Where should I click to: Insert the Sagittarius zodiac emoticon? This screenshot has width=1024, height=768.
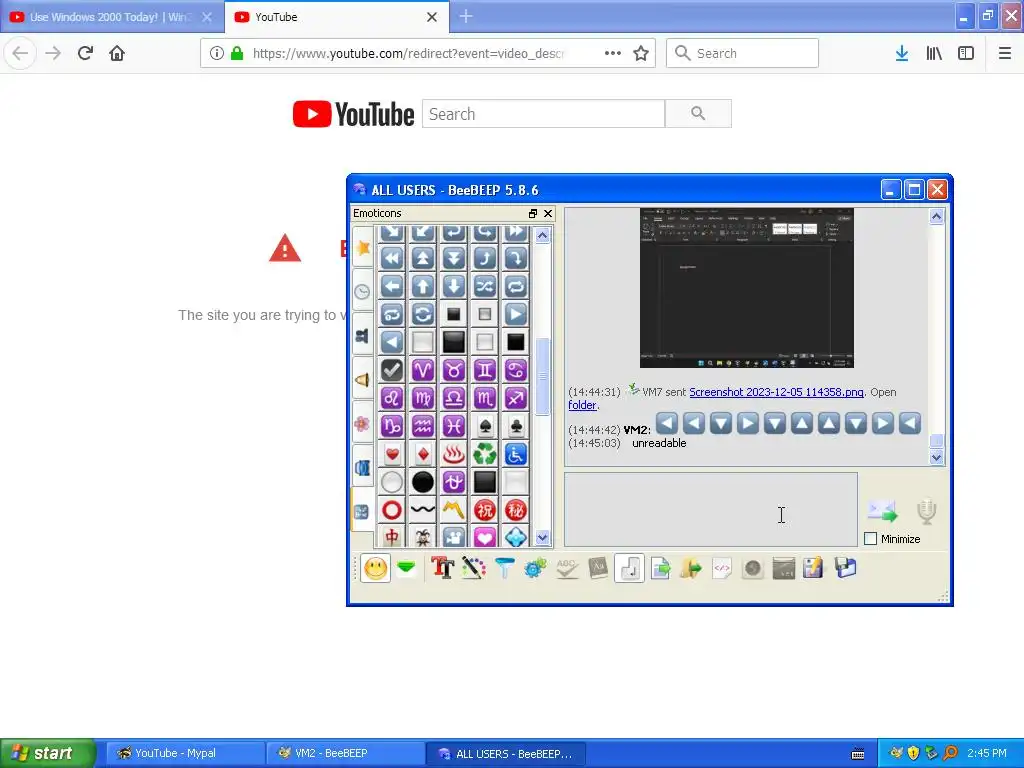click(515, 398)
